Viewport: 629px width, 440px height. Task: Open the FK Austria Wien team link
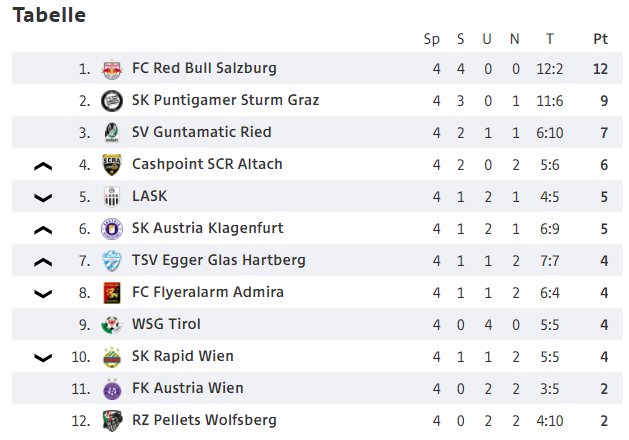188,388
